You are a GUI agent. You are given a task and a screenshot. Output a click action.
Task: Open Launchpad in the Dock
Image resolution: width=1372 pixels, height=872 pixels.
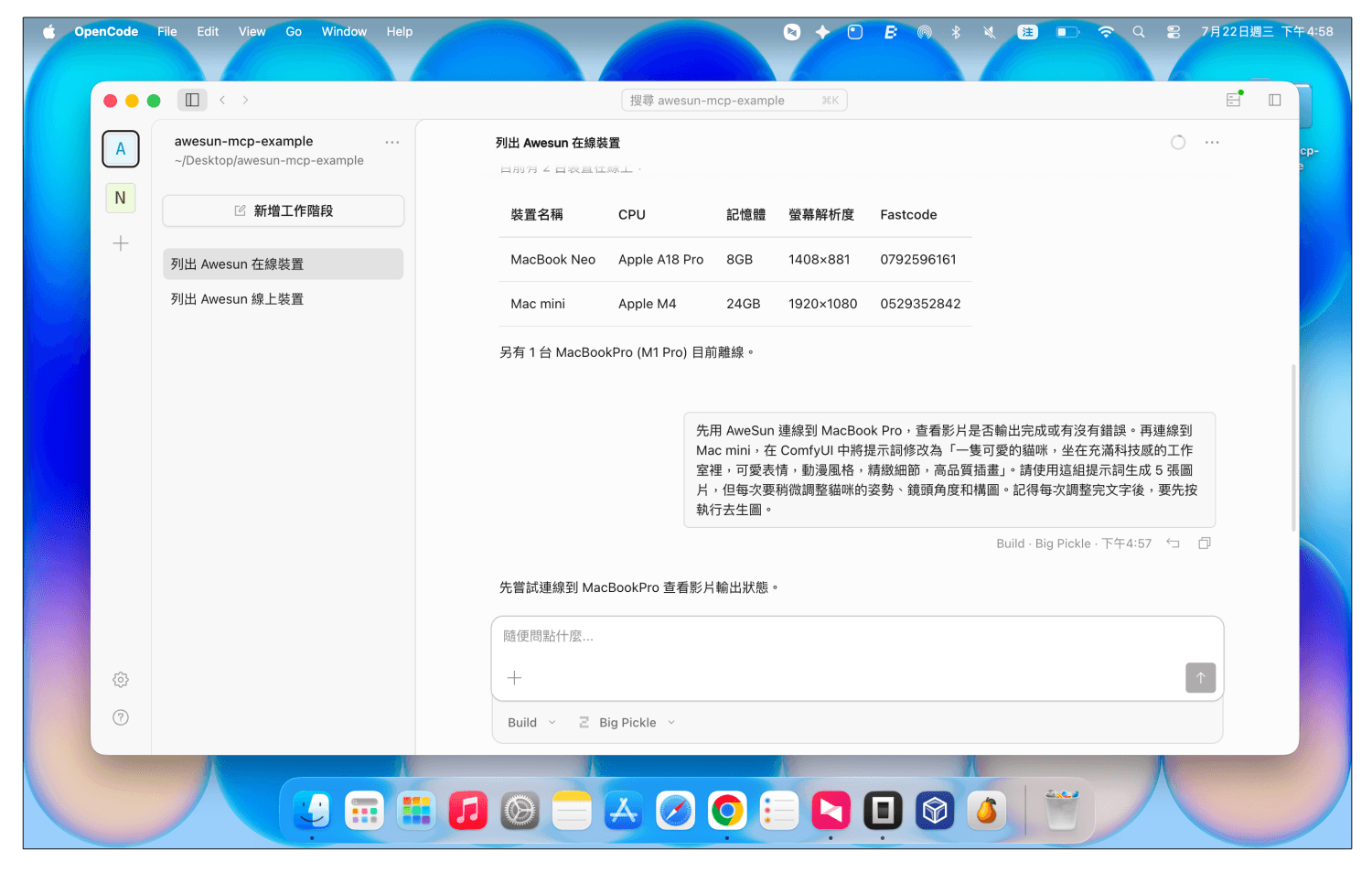(x=416, y=811)
